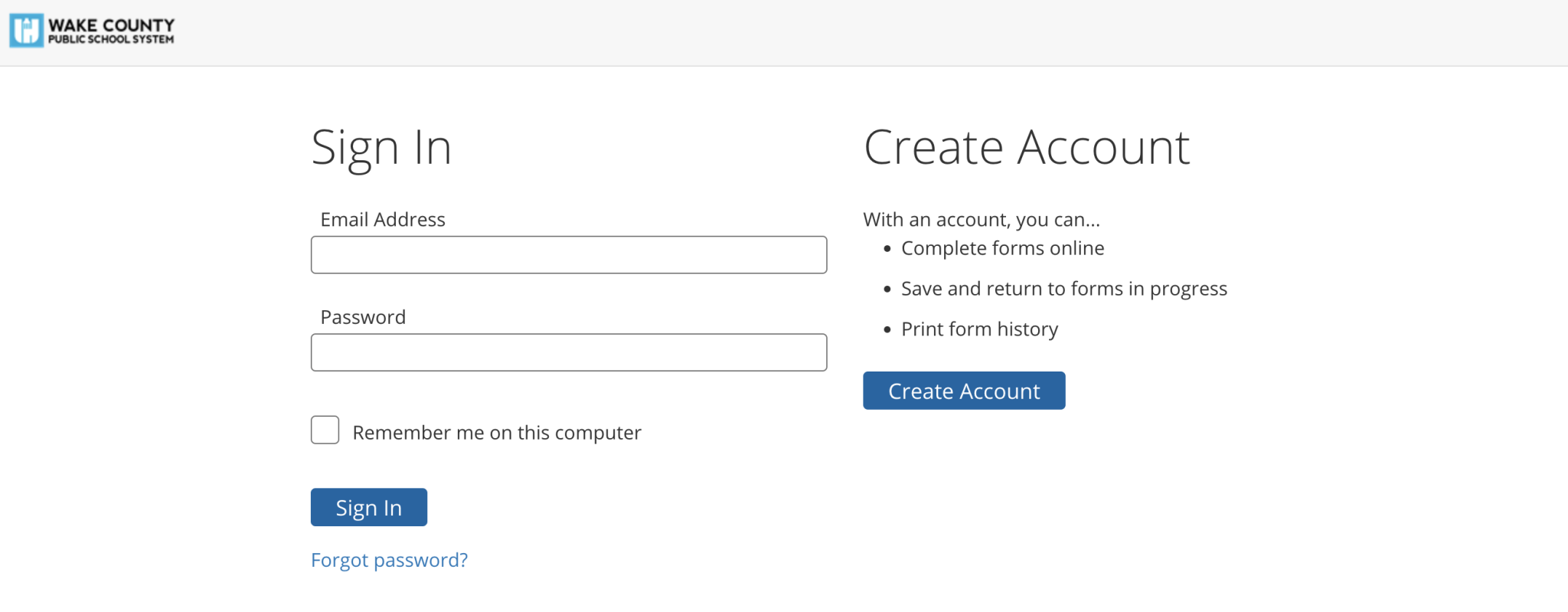Click the bullet before 'Complete forms online'
The height and width of the screenshot is (612, 1568).
[x=887, y=249]
